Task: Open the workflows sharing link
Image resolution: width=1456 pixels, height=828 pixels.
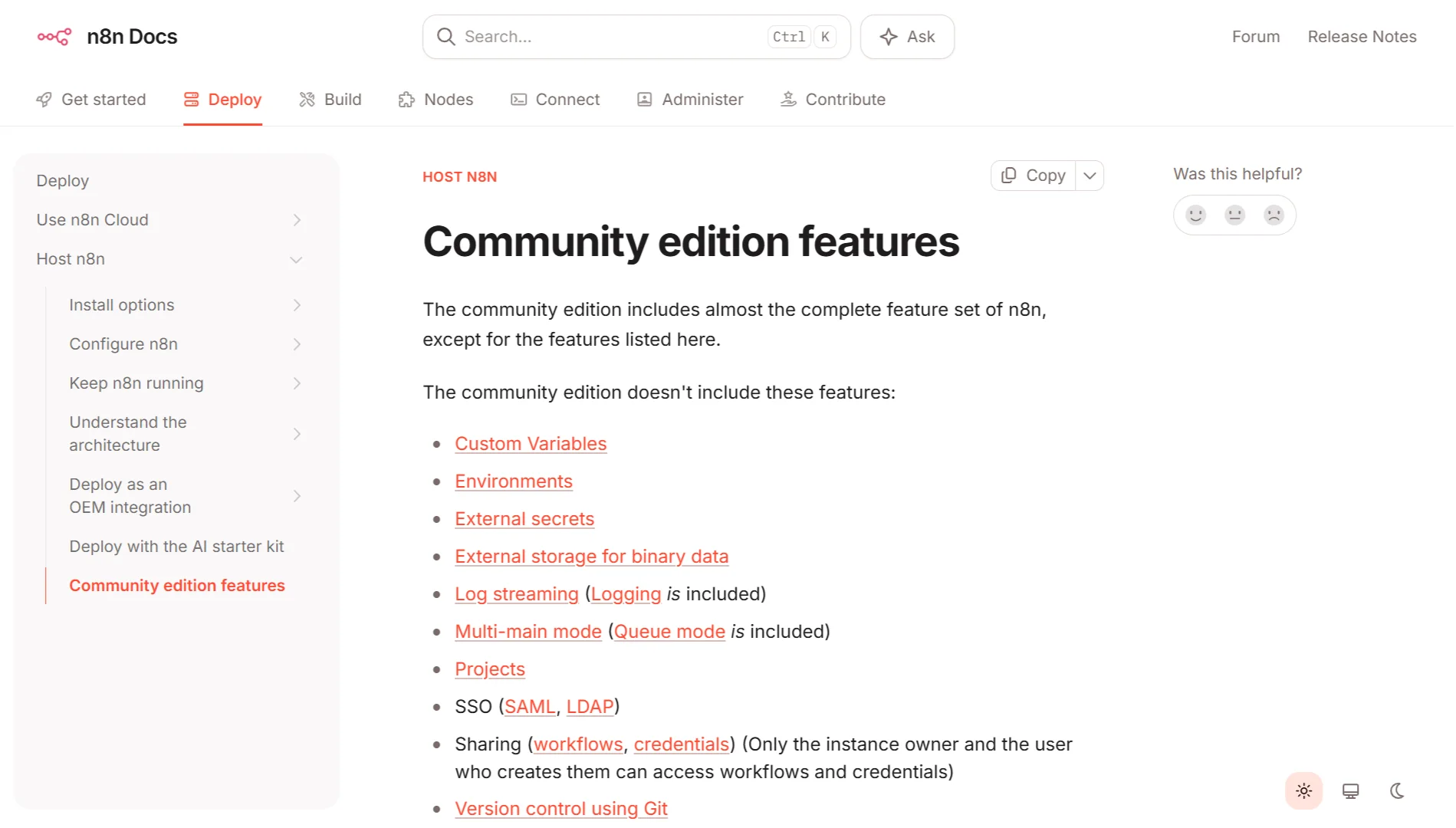Action: (x=578, y=744)
